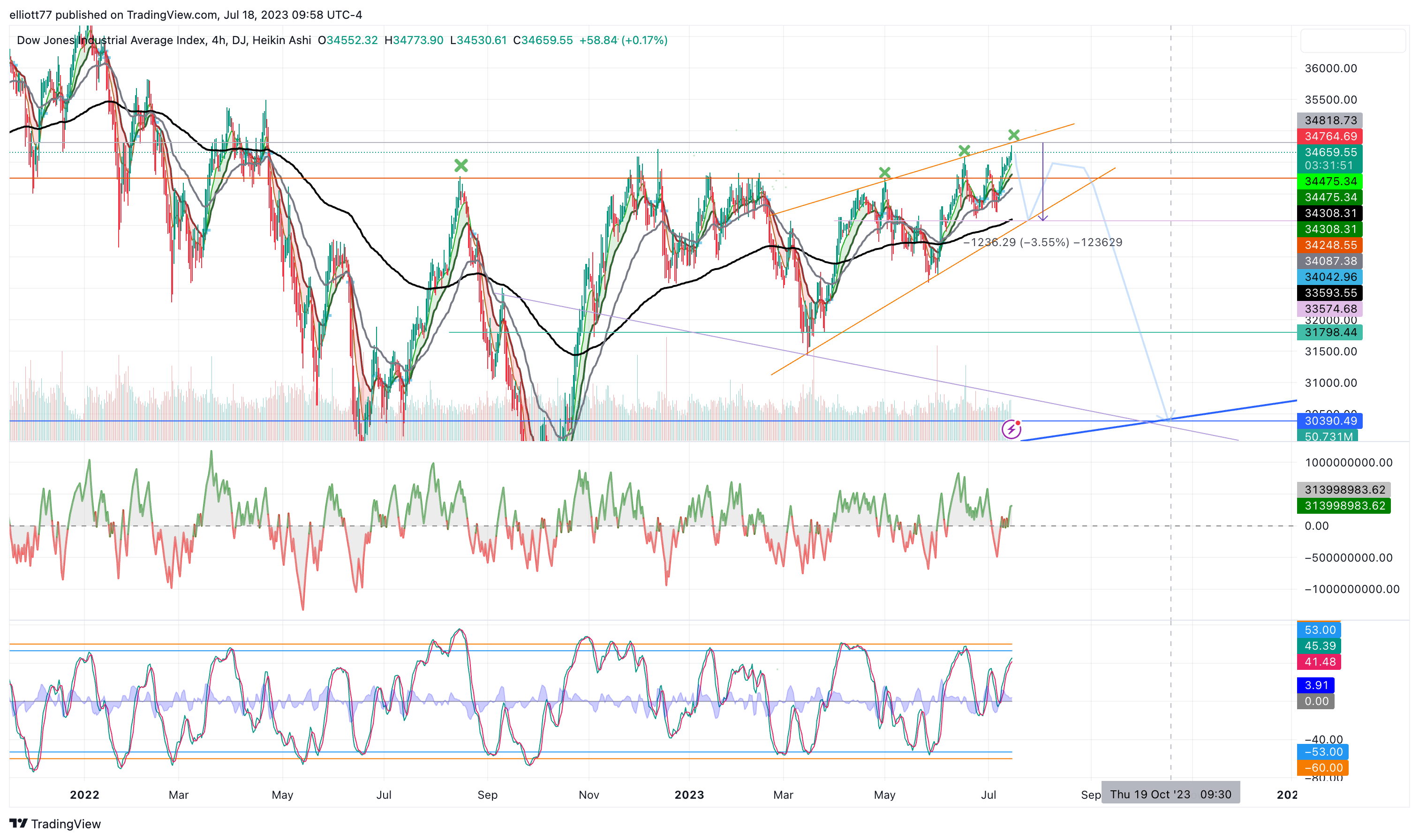
Task: Click the −1000000000.00 indicator axis label
Action: [x=1351, y=589]
